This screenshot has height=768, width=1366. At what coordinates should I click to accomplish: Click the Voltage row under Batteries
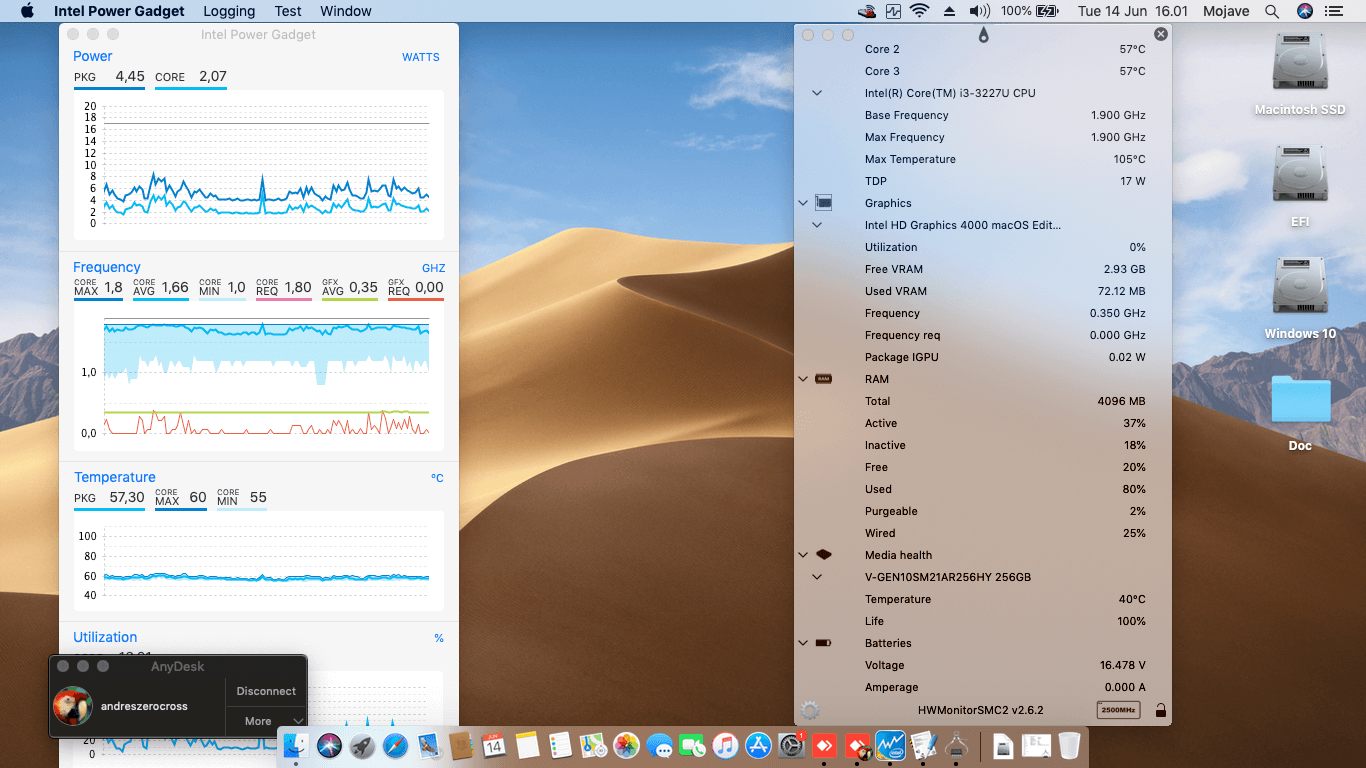(x=983, y=665)
